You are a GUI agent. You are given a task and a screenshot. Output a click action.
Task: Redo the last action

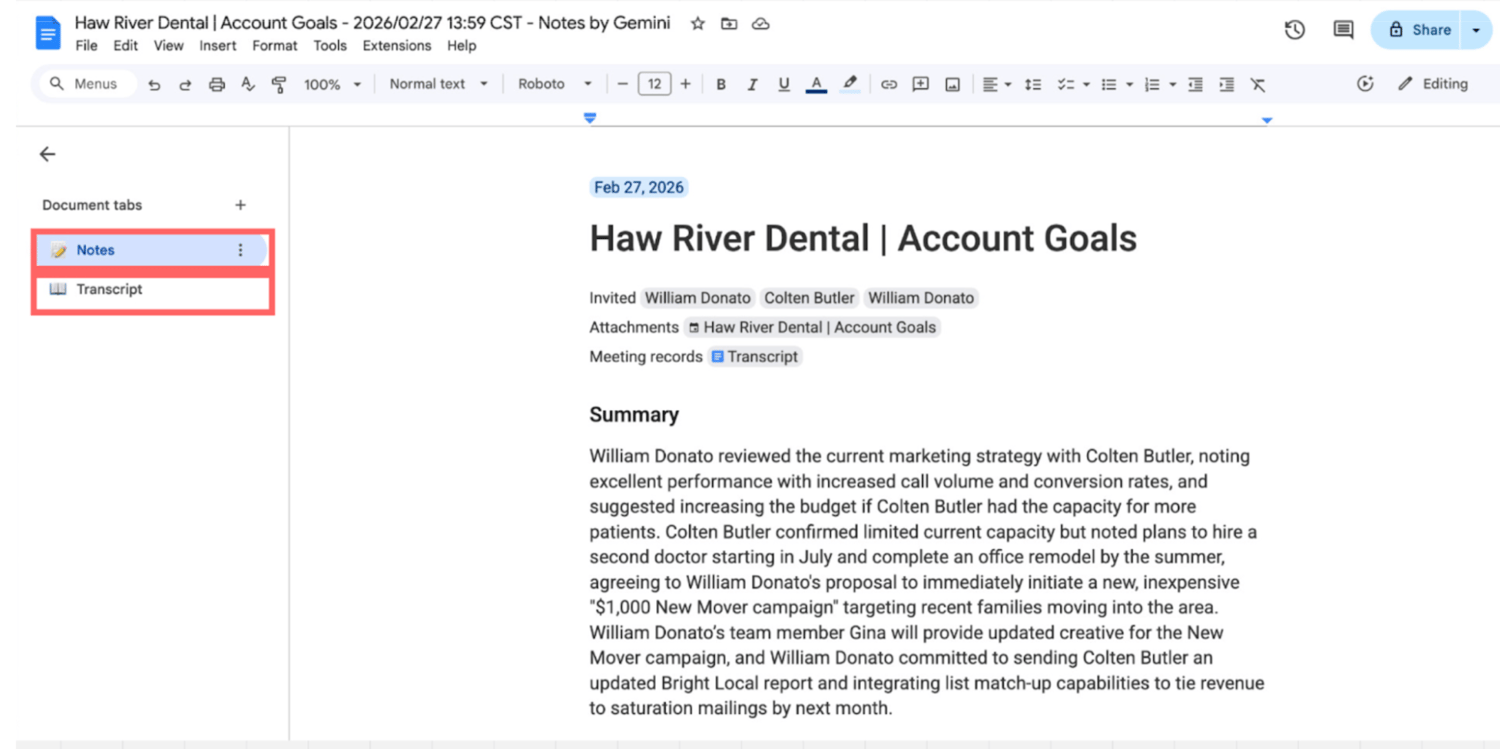click(185, 85)
